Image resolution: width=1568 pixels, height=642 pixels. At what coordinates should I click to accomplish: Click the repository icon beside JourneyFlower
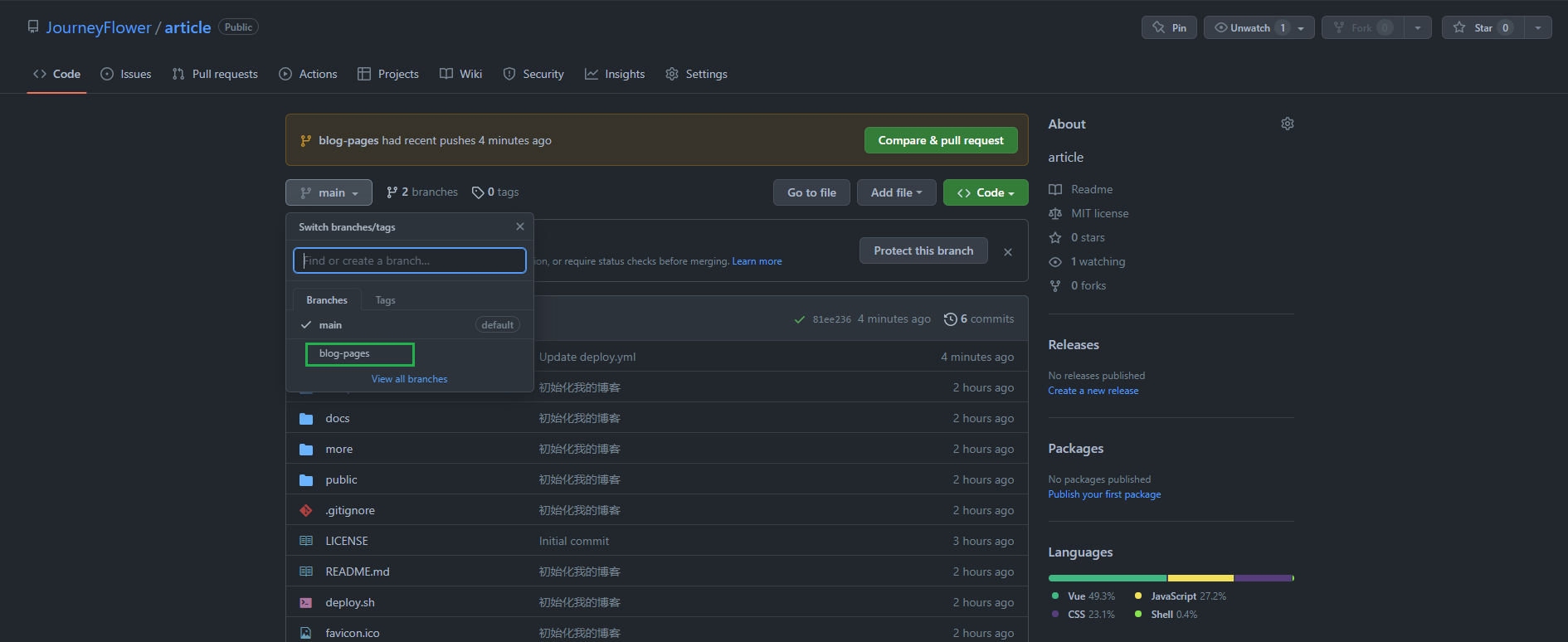pyautogui.click(x=33, y=27)
